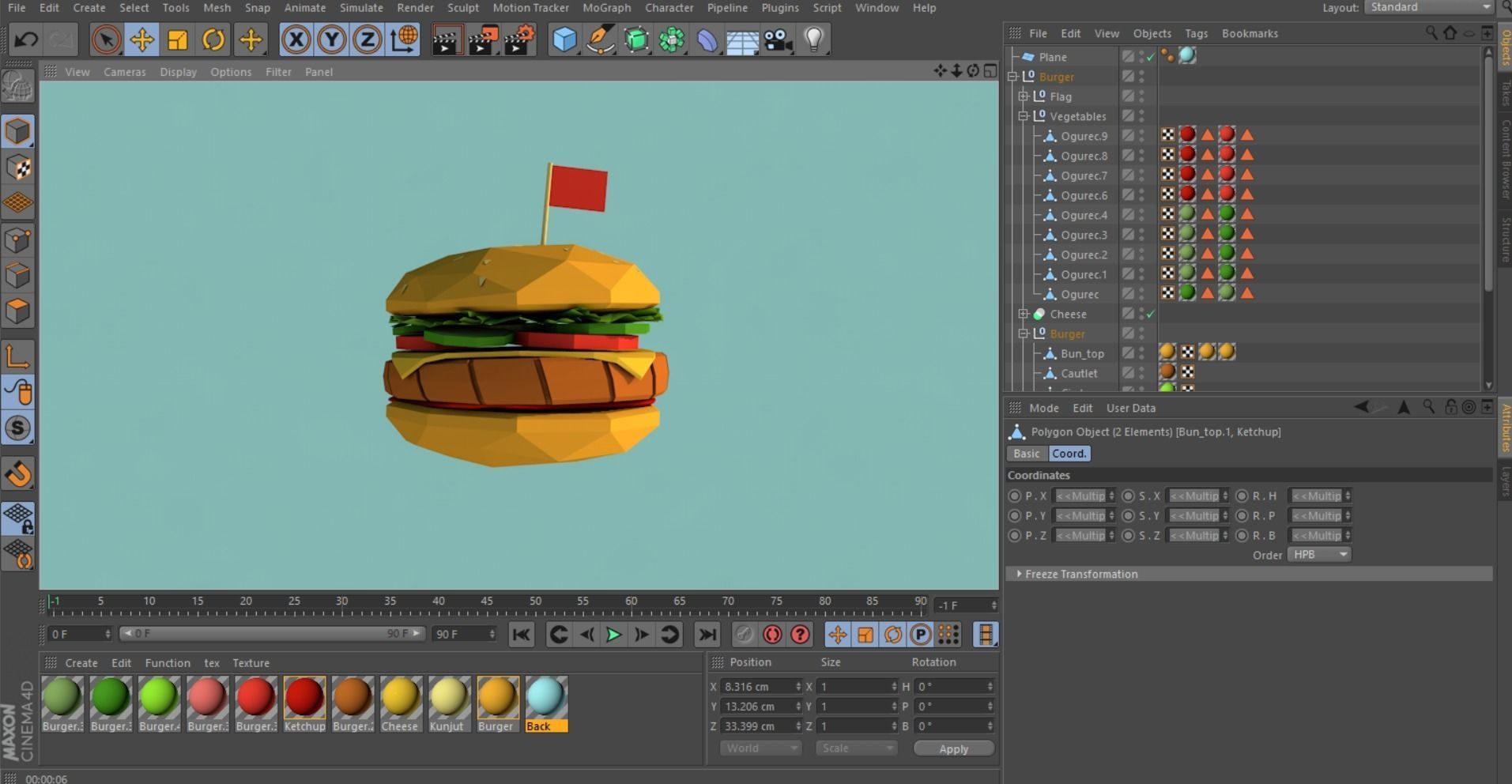Toggle Y axis lock
Screen dimensions: 1512x784
[x=332, y=40]
